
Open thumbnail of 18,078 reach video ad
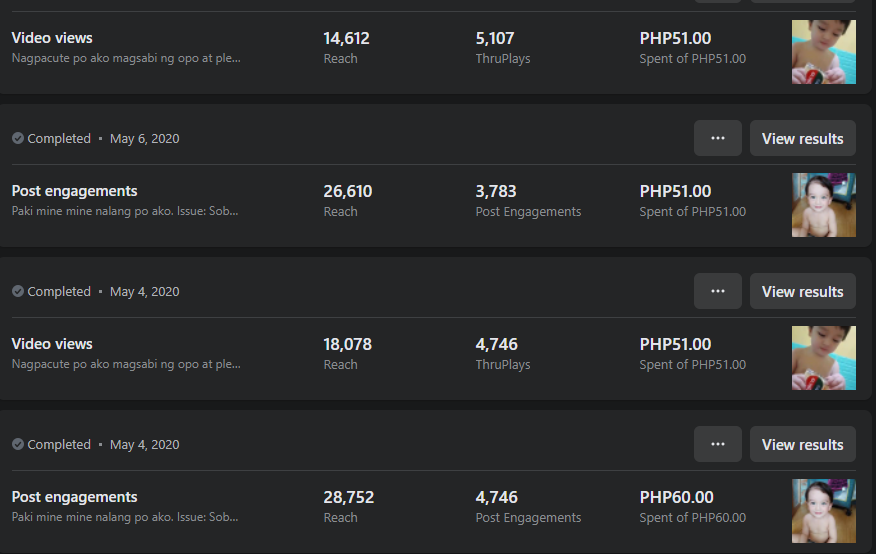click(823, 357)
